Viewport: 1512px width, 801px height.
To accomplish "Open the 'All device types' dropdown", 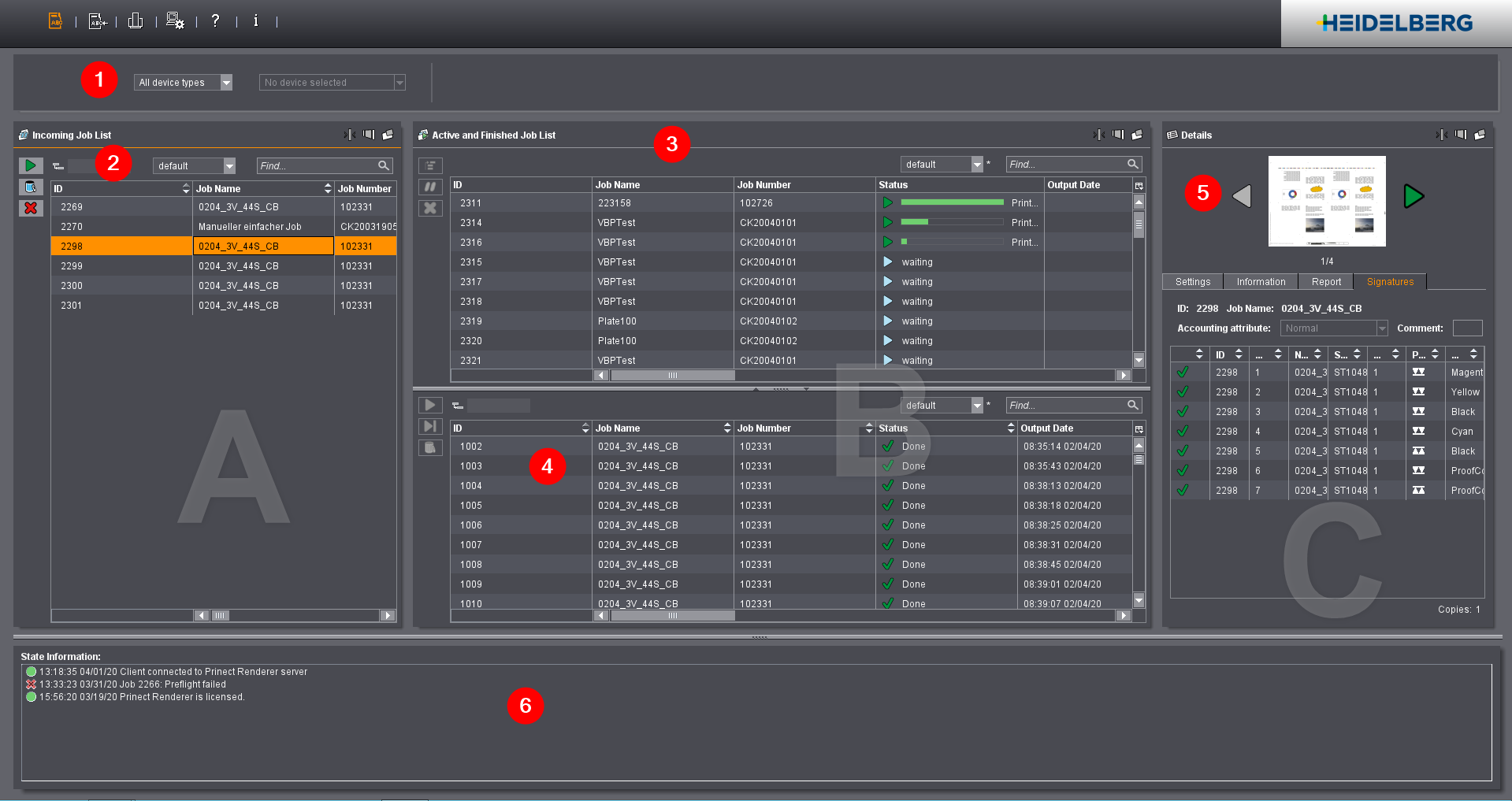I will 183,83.
